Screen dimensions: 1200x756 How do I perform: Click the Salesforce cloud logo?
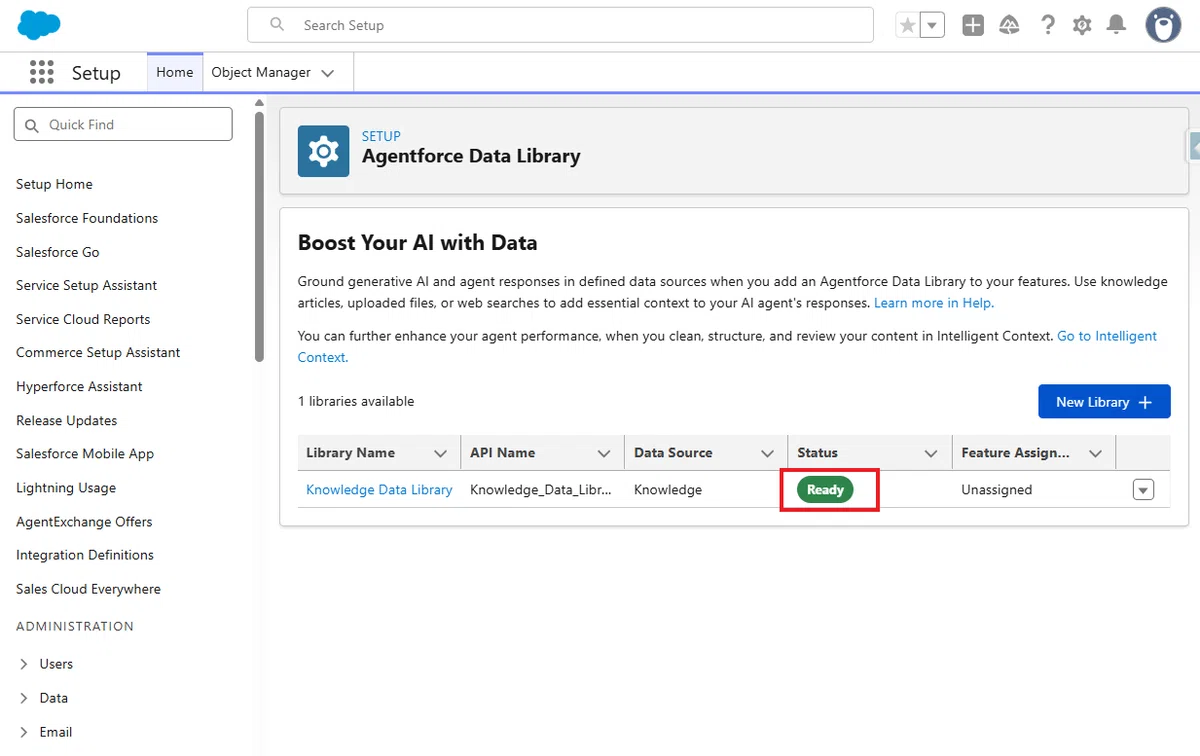click(x=39, y=25)
